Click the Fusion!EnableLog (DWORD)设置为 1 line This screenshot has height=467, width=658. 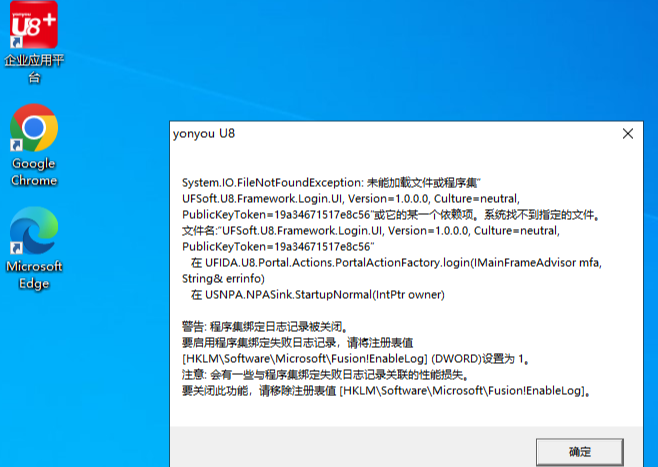click(355, 358)
